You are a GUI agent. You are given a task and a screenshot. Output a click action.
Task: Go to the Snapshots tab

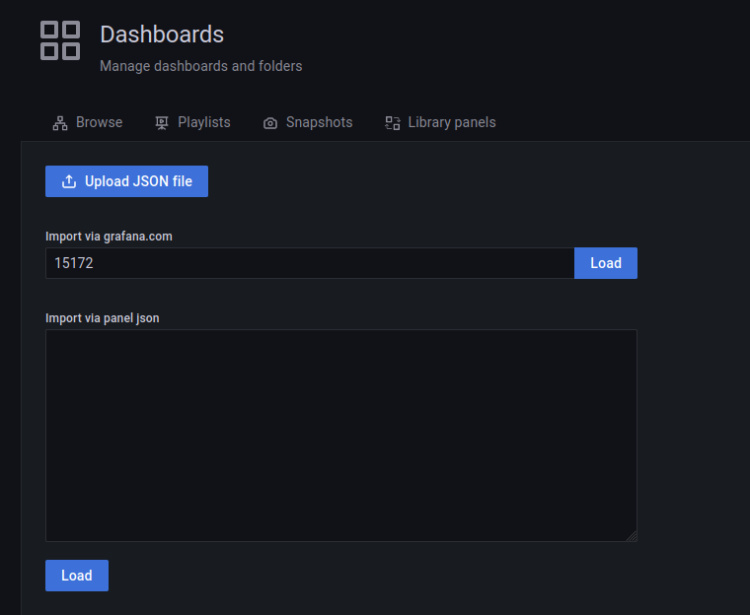(319, 123)
